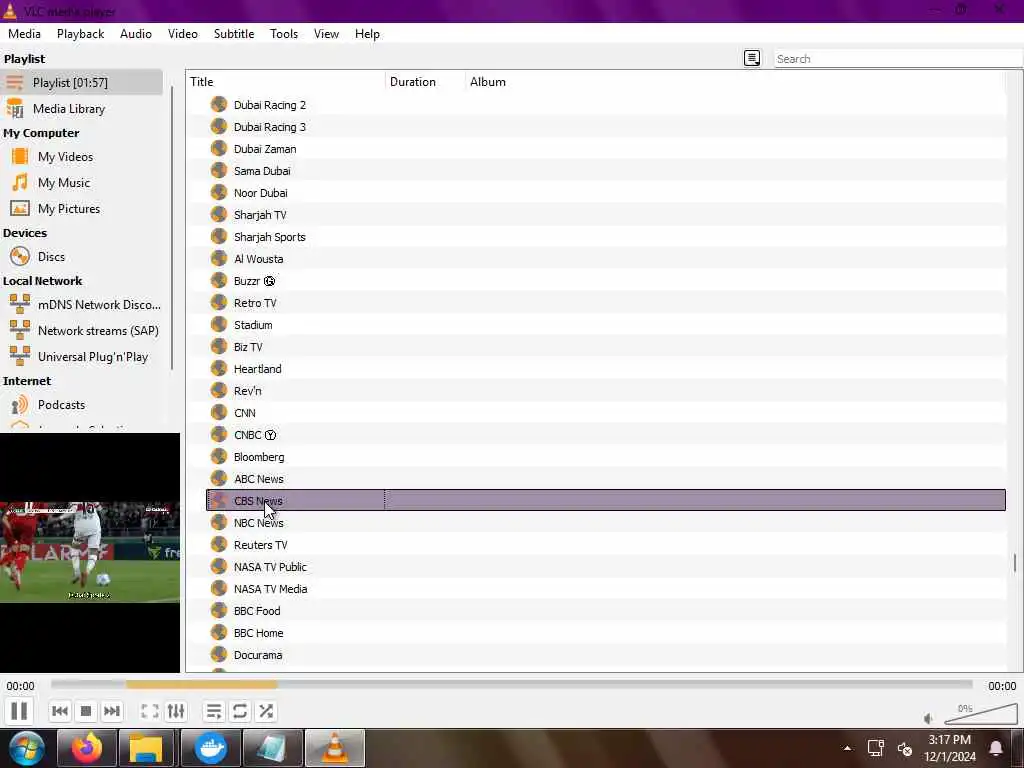The width and height of the screenshot is (1024, 768).
Task: Select Biz TV stream icon
Action: (x=219, y=347)
